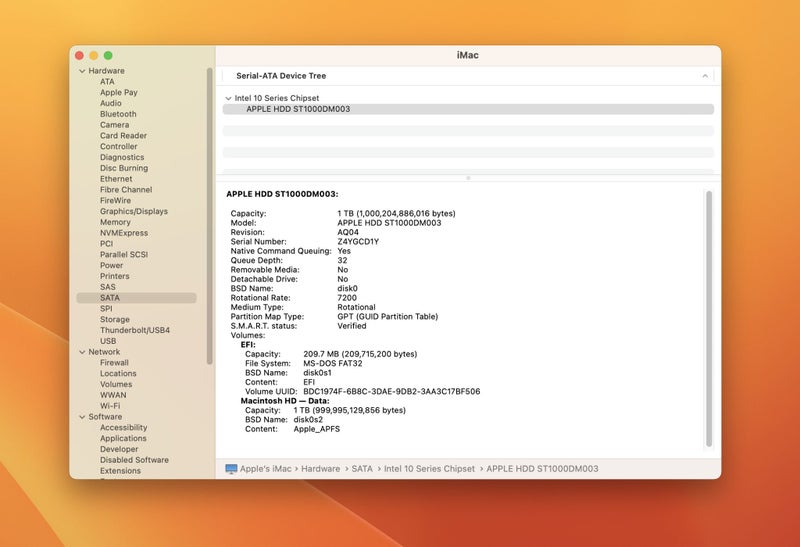Select Power in the sidebar
This screenshot has width=800, height=547.
click(x=112, y=265)
